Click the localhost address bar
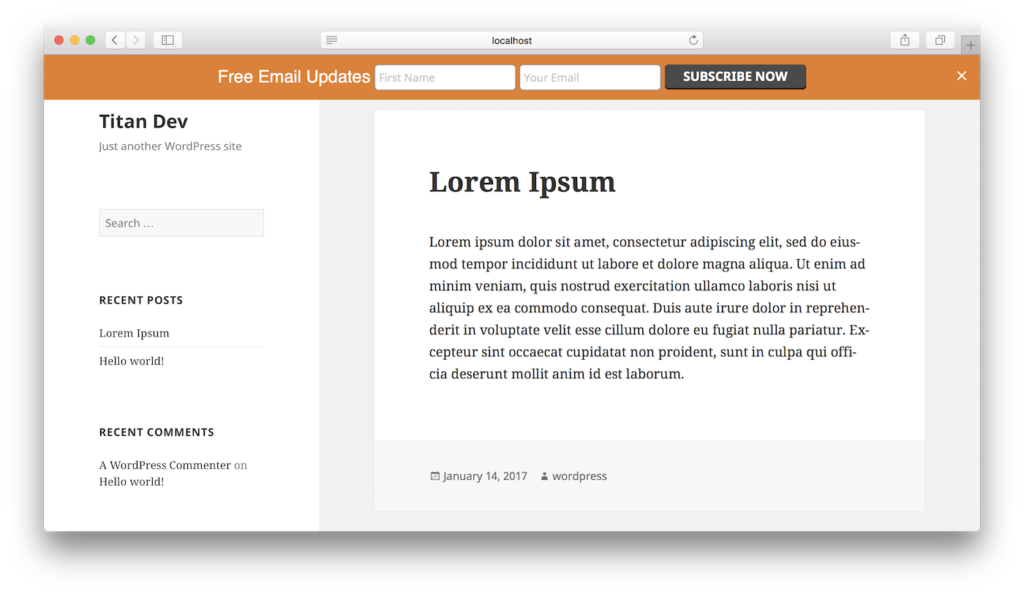 512,40
